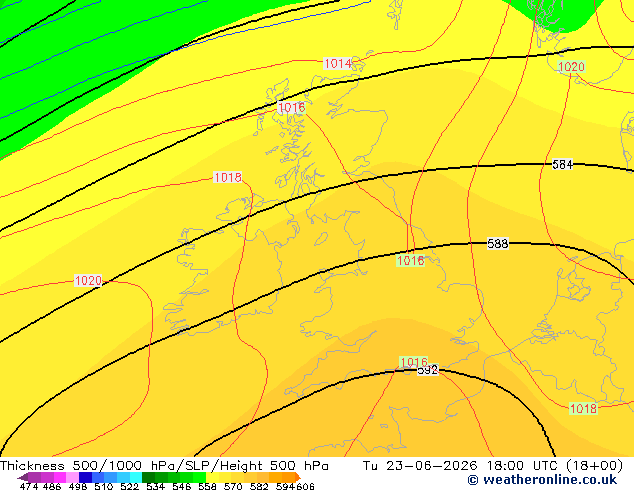Click the cyan legend swatch above 522

(136, 477)
